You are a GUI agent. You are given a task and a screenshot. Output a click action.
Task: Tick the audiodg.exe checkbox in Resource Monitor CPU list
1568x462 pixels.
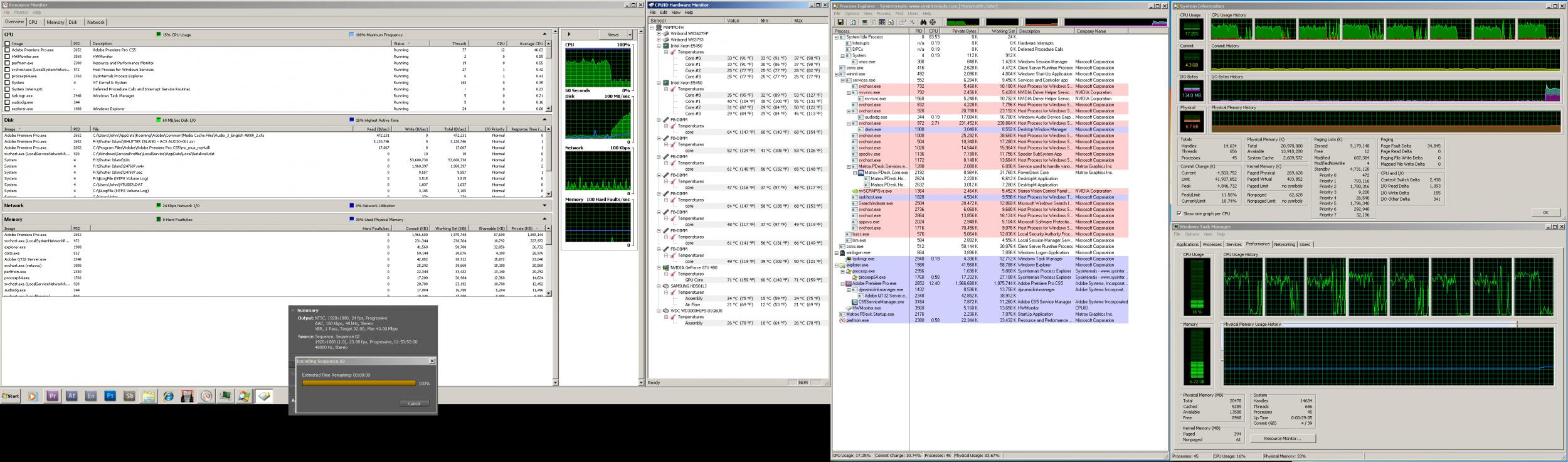click(x=8, y=102)
